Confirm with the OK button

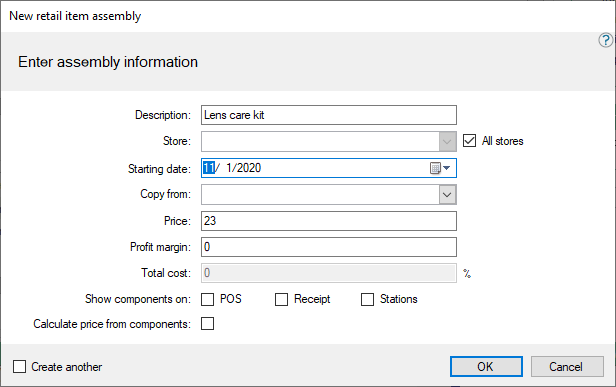(486, 367)
